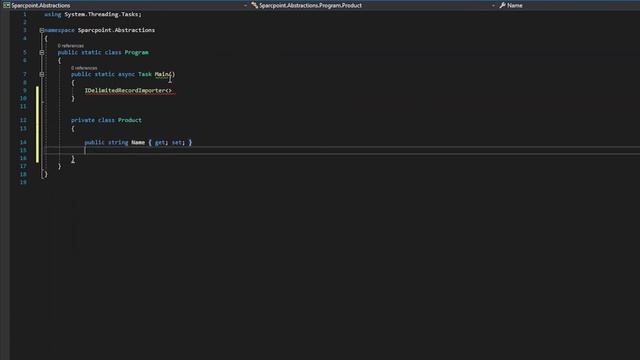Click the Name property identifier on line 14
This screenshot has width=640, height=360.
[x=138, y=142]
